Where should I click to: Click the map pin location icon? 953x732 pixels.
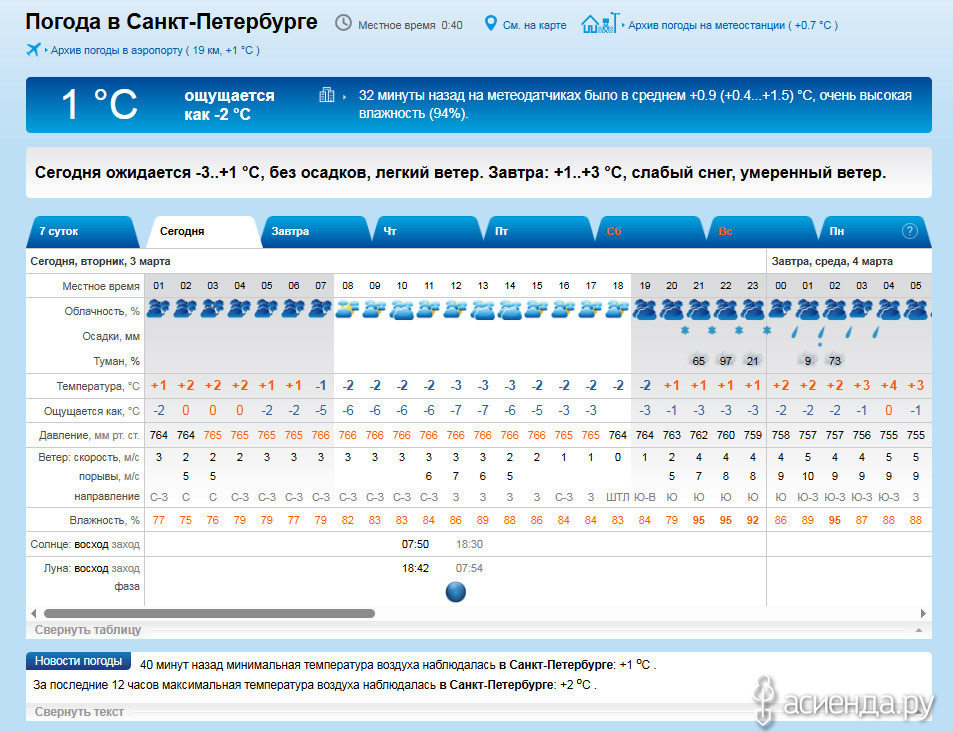[490, 23]
